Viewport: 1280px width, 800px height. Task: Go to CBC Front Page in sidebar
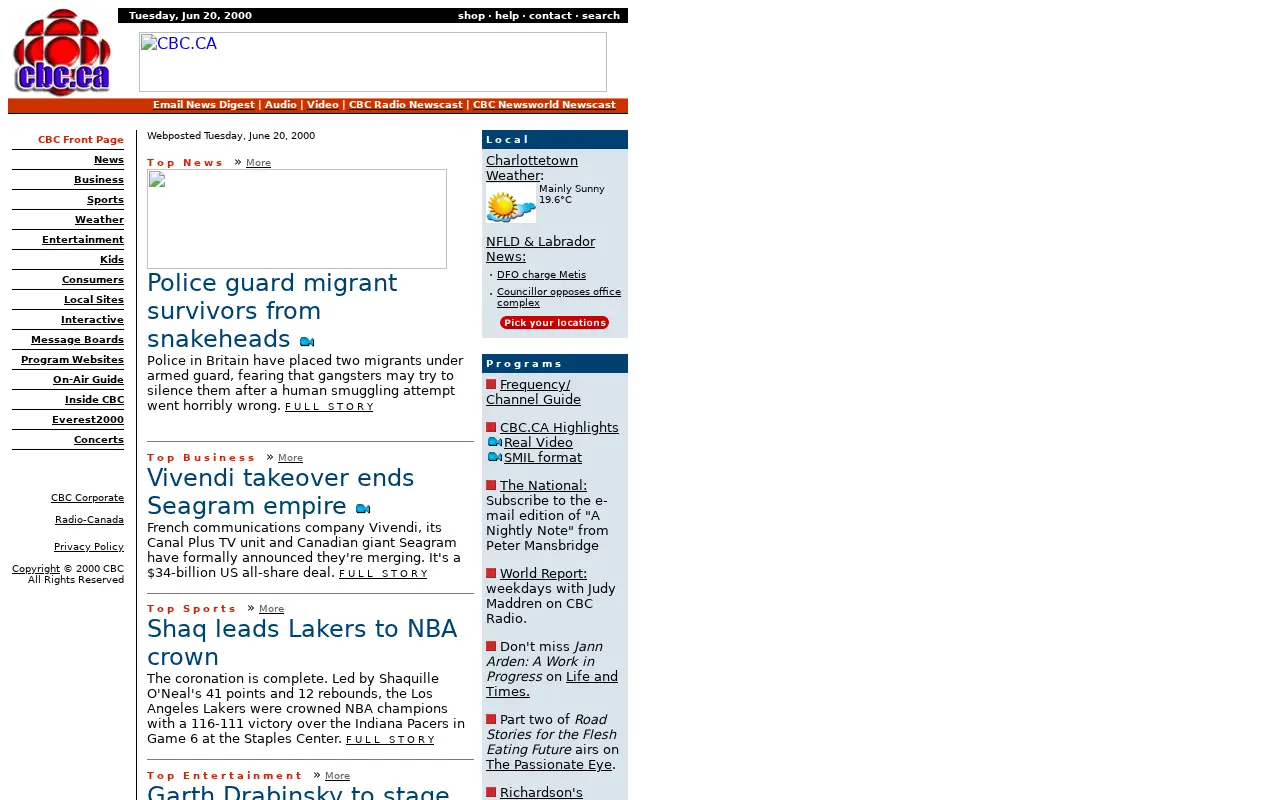[x=81, y=140]
